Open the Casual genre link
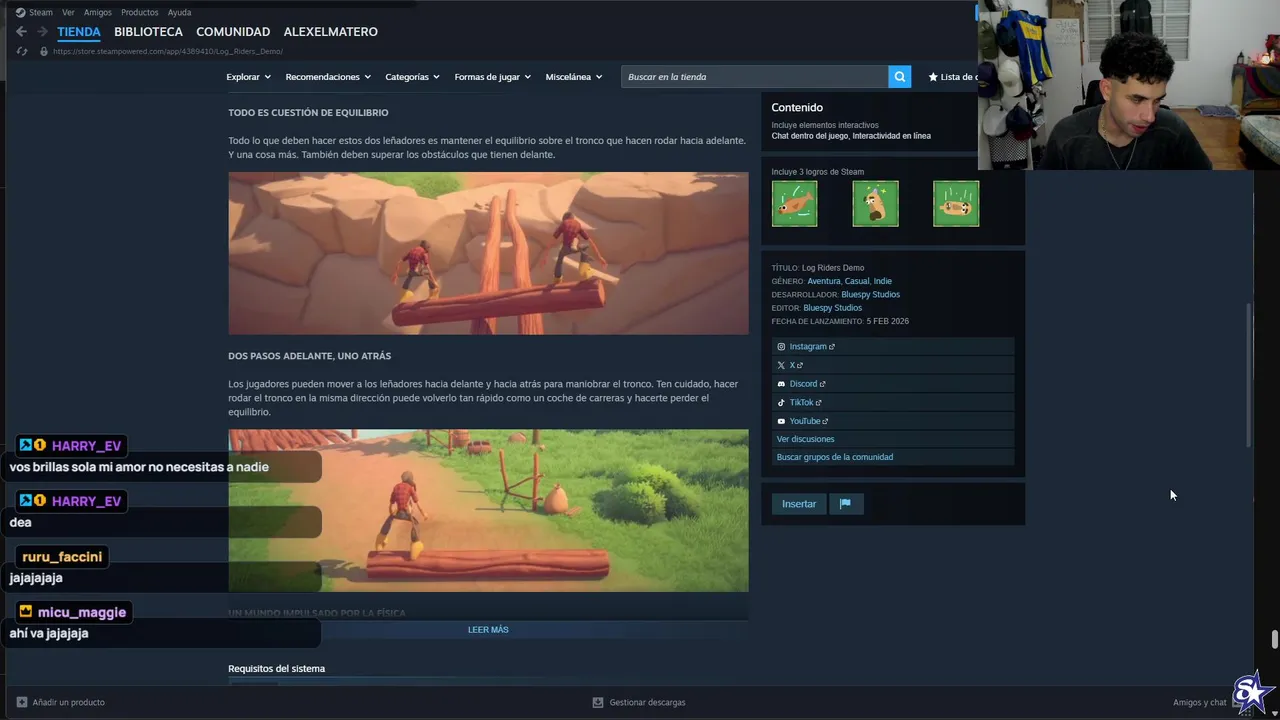1280x720 pixels. (x=856, y=281)
